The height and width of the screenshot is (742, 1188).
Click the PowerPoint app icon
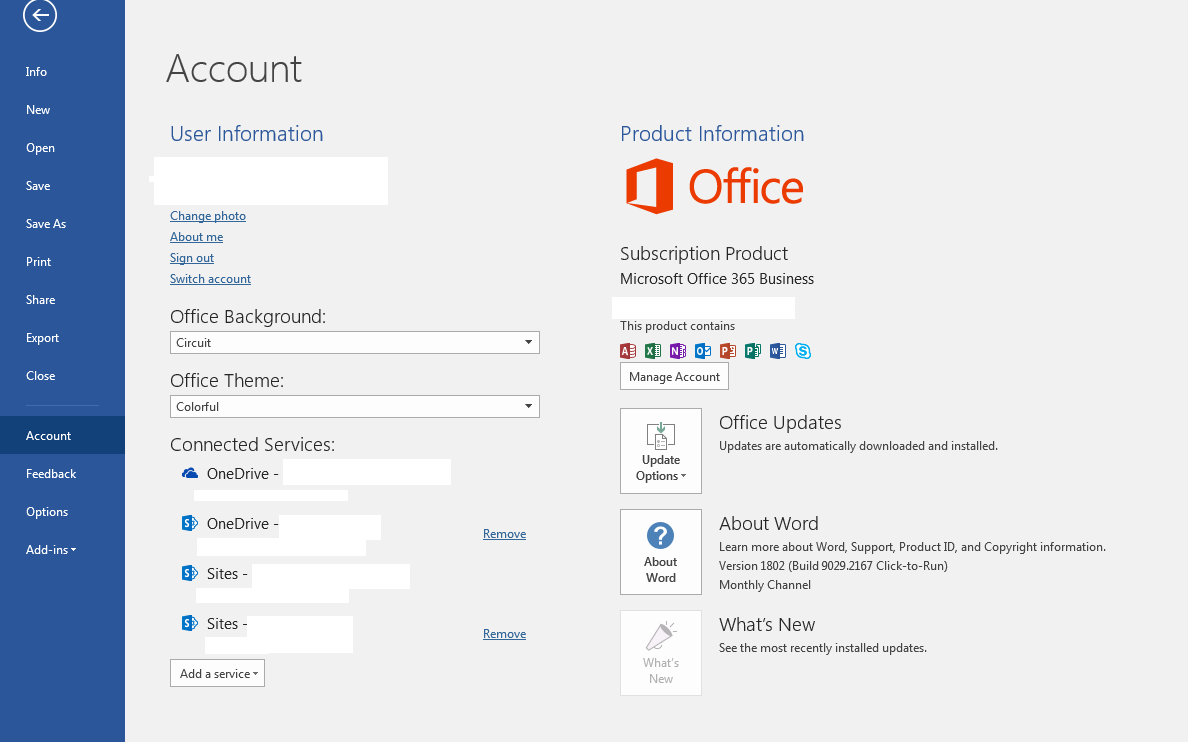point(728,351)
